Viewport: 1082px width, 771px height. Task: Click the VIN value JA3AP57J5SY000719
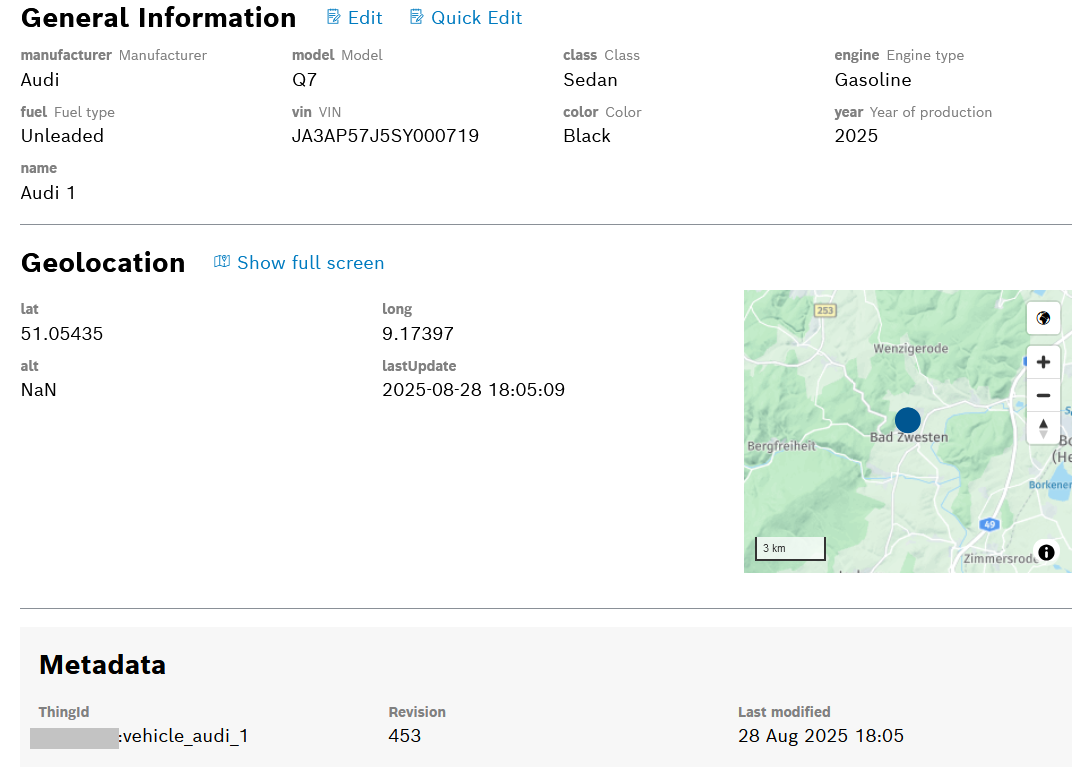[385, 136]
